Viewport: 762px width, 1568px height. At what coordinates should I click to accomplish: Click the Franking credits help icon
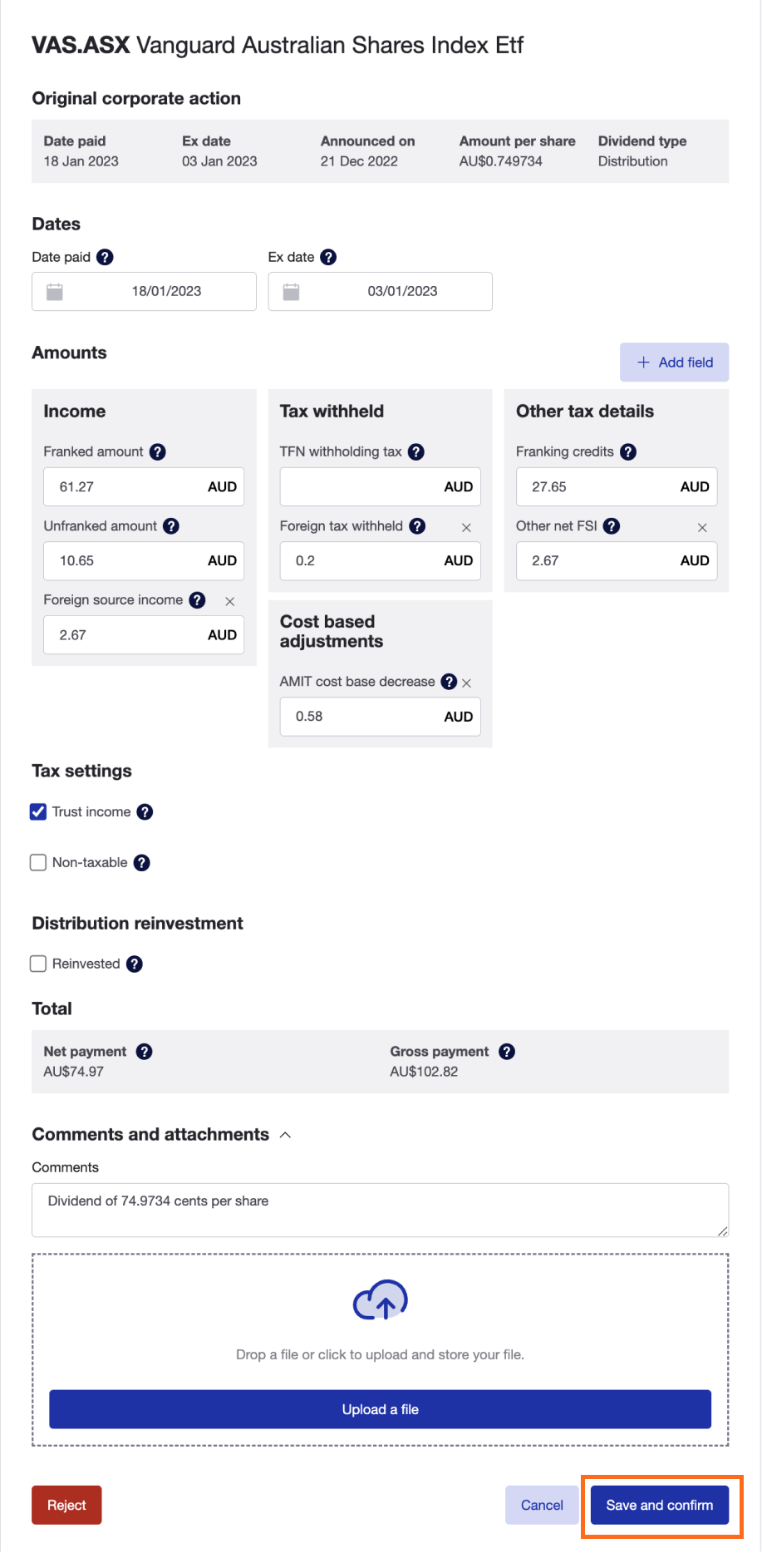click(x=628, y=451)
